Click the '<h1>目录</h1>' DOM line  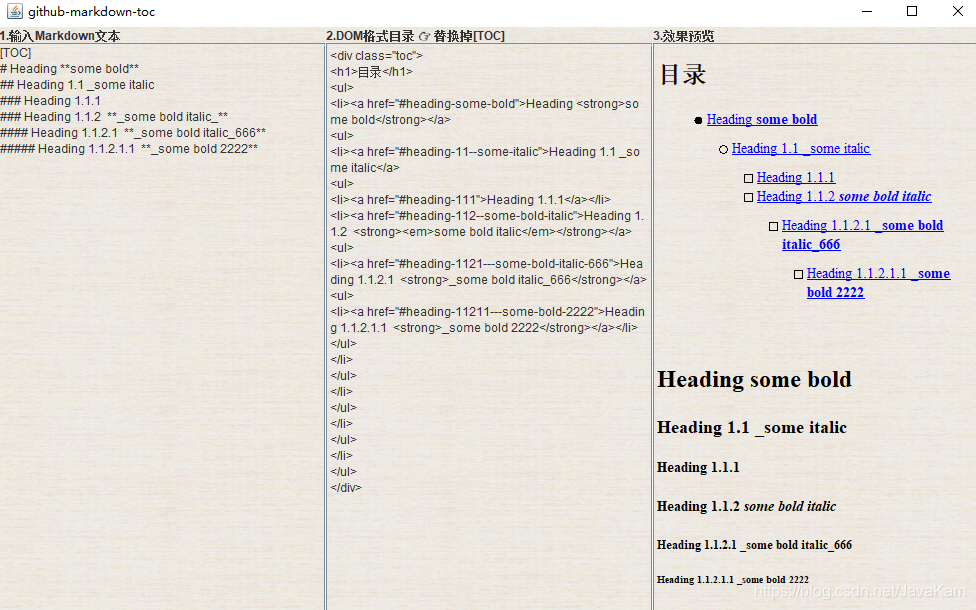(x=372, y=72)
